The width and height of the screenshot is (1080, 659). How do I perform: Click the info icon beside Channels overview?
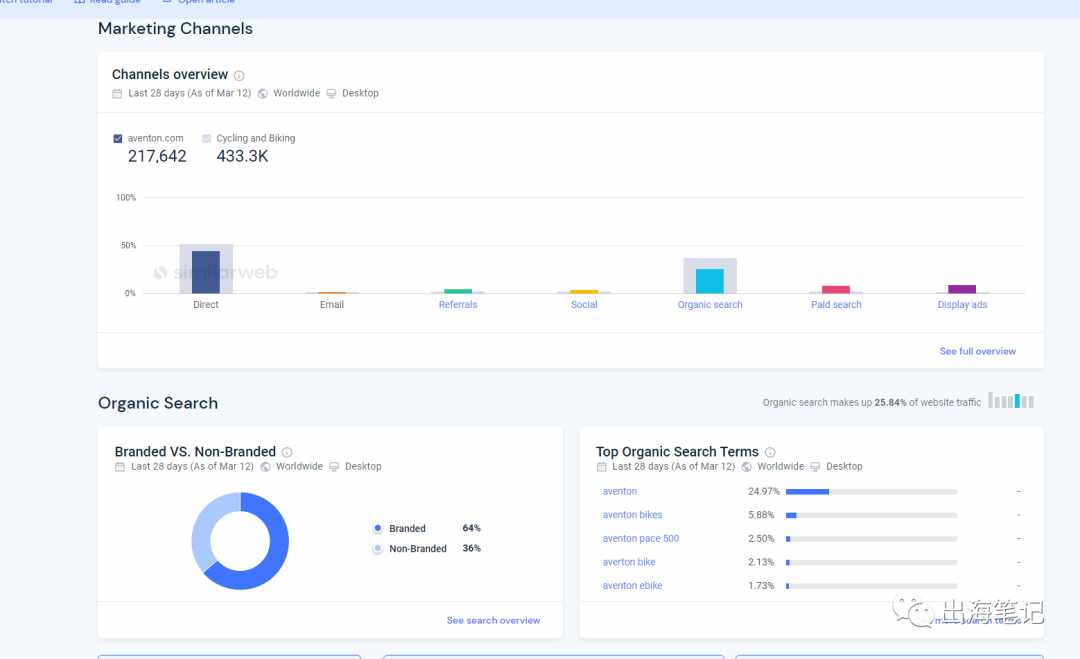tap(239, 76)
